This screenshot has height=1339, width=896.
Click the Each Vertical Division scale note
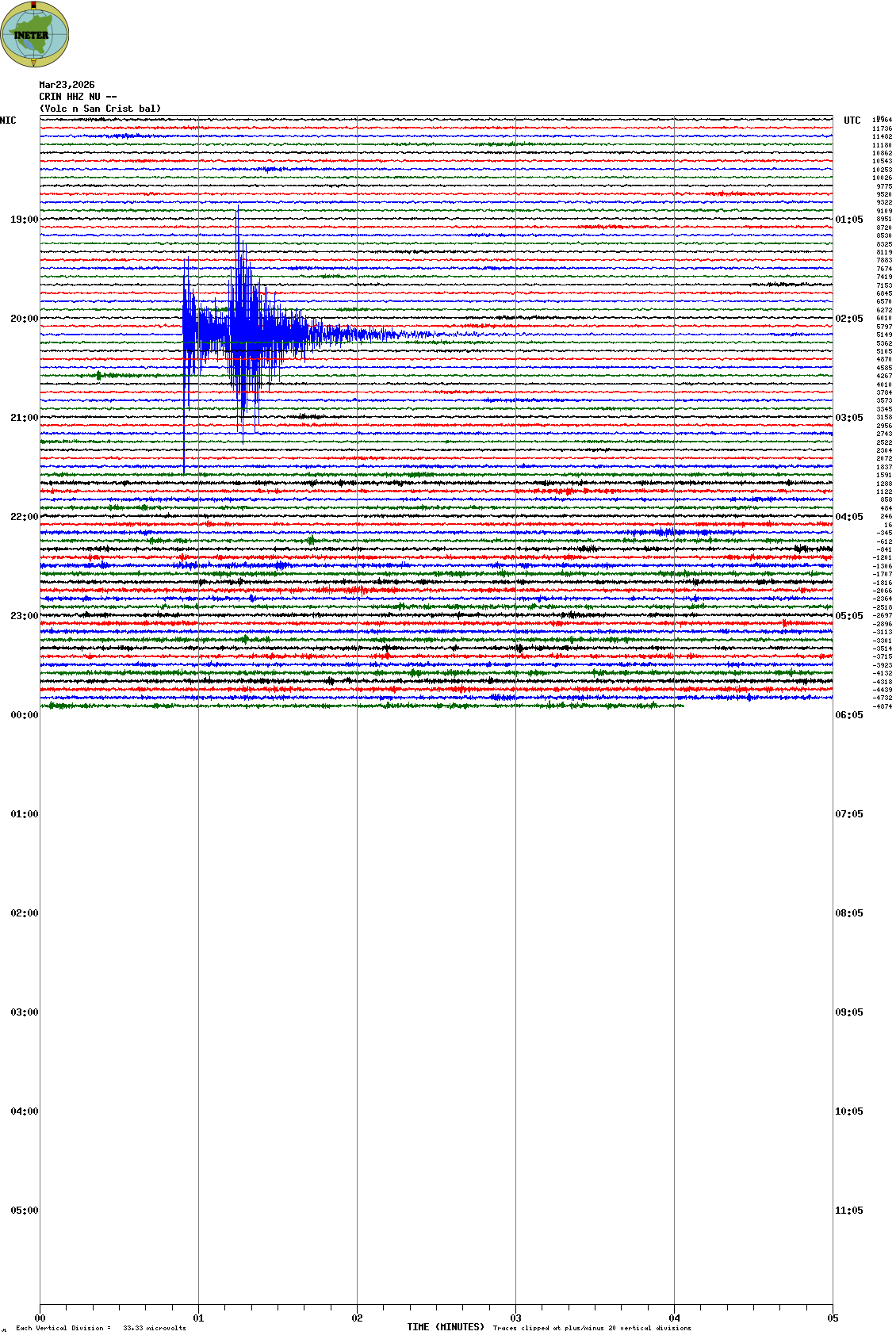click(101, 1328)
